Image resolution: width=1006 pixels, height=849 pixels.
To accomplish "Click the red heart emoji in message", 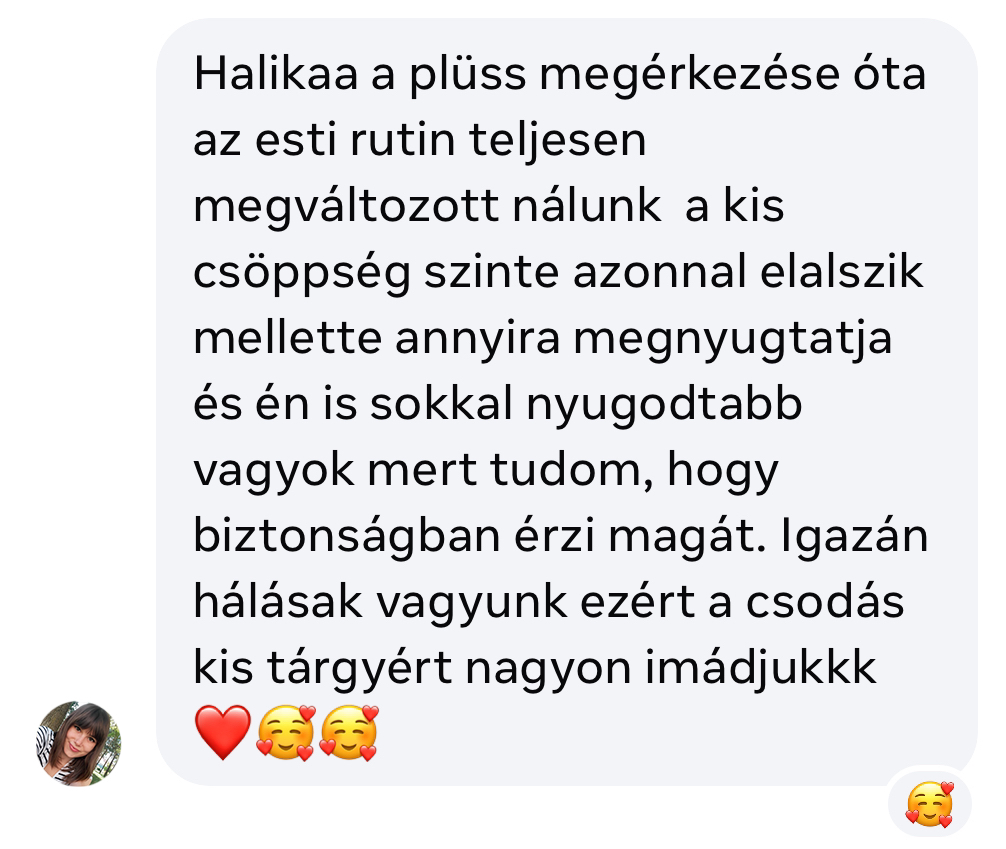I will (x=223, y=732).
